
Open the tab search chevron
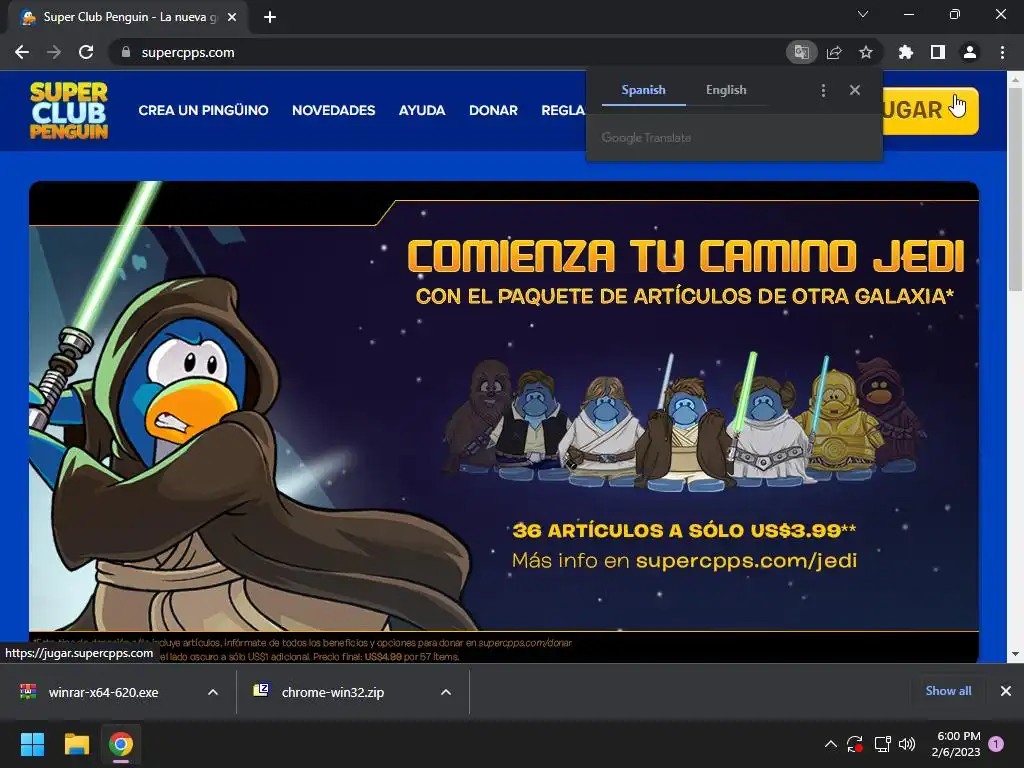point(863,14)
